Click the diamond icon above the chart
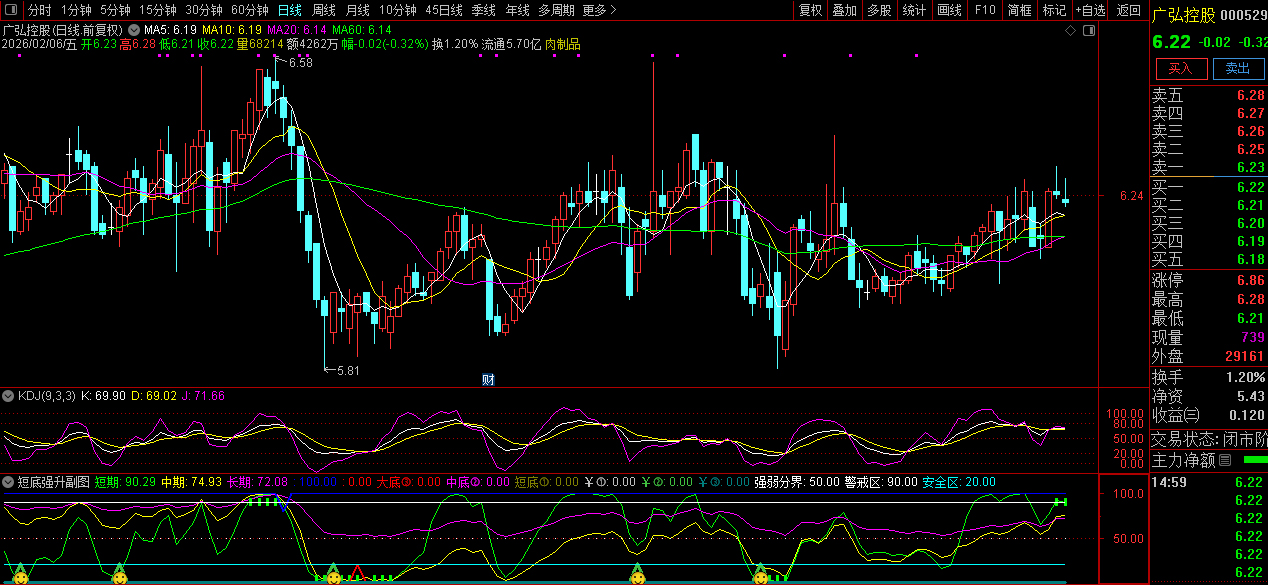1268x585 pixels. pos(1071,31)
